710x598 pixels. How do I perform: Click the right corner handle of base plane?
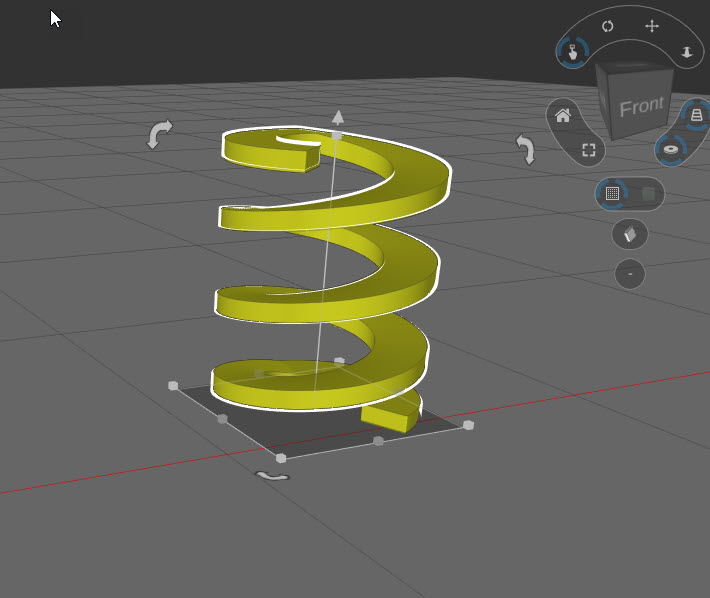pos(469,425)
